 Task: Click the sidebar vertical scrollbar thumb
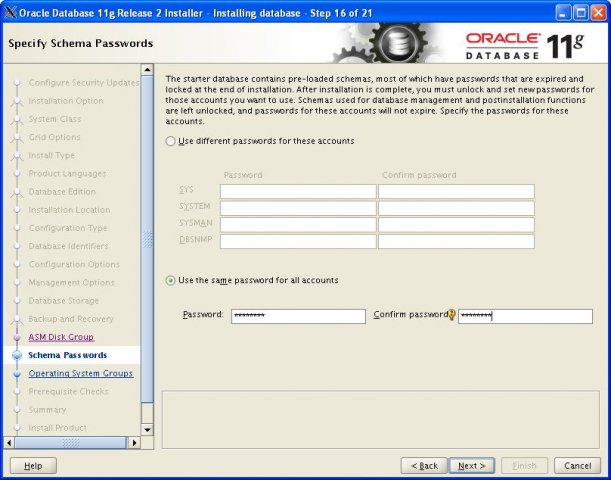(147, 239)
